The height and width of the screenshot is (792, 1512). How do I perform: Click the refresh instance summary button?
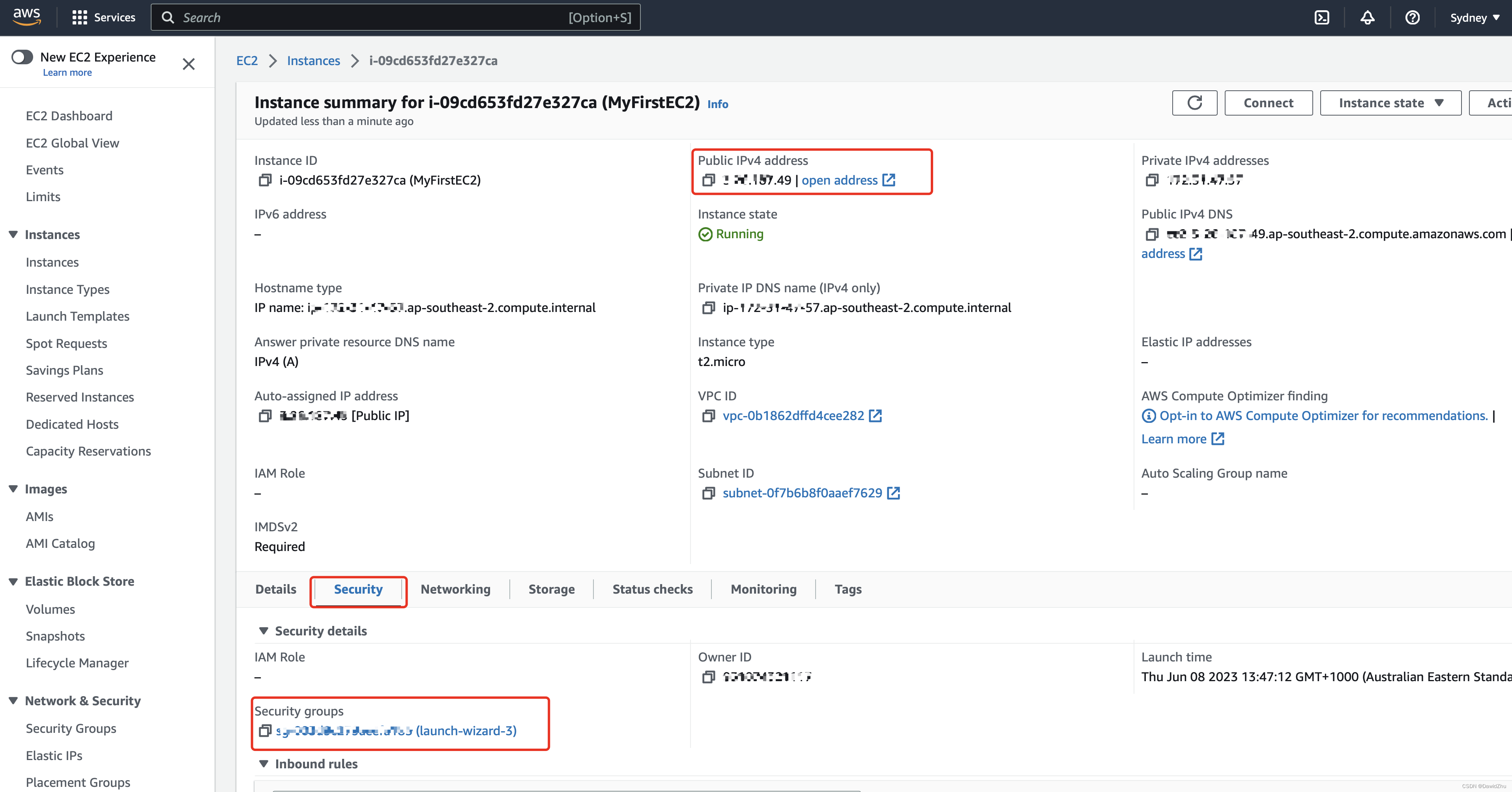point(1194,103)
